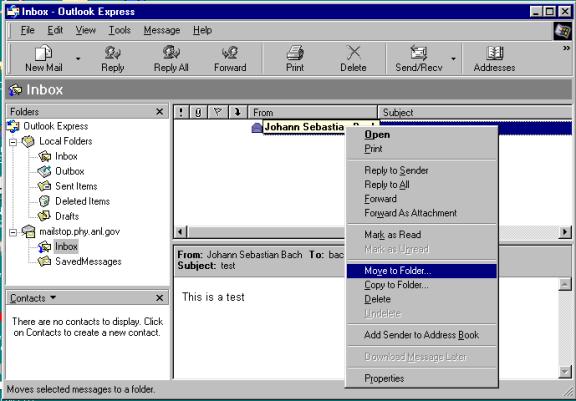The width and height of the screenshot is (576, 401).
Task: Choose Add Sender to Address Book
Action: 421,335
